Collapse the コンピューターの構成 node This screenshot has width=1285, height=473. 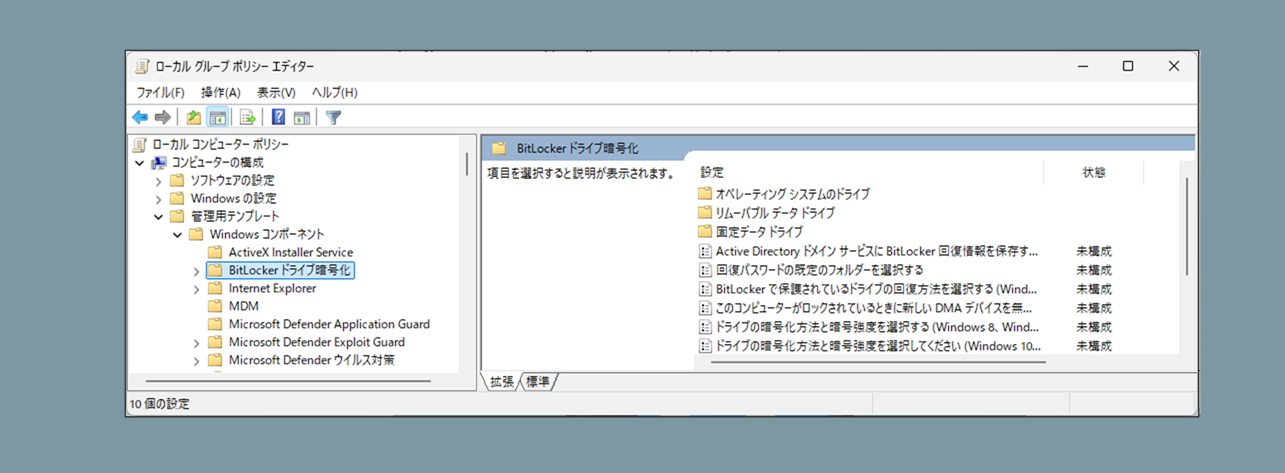point(139,162)
